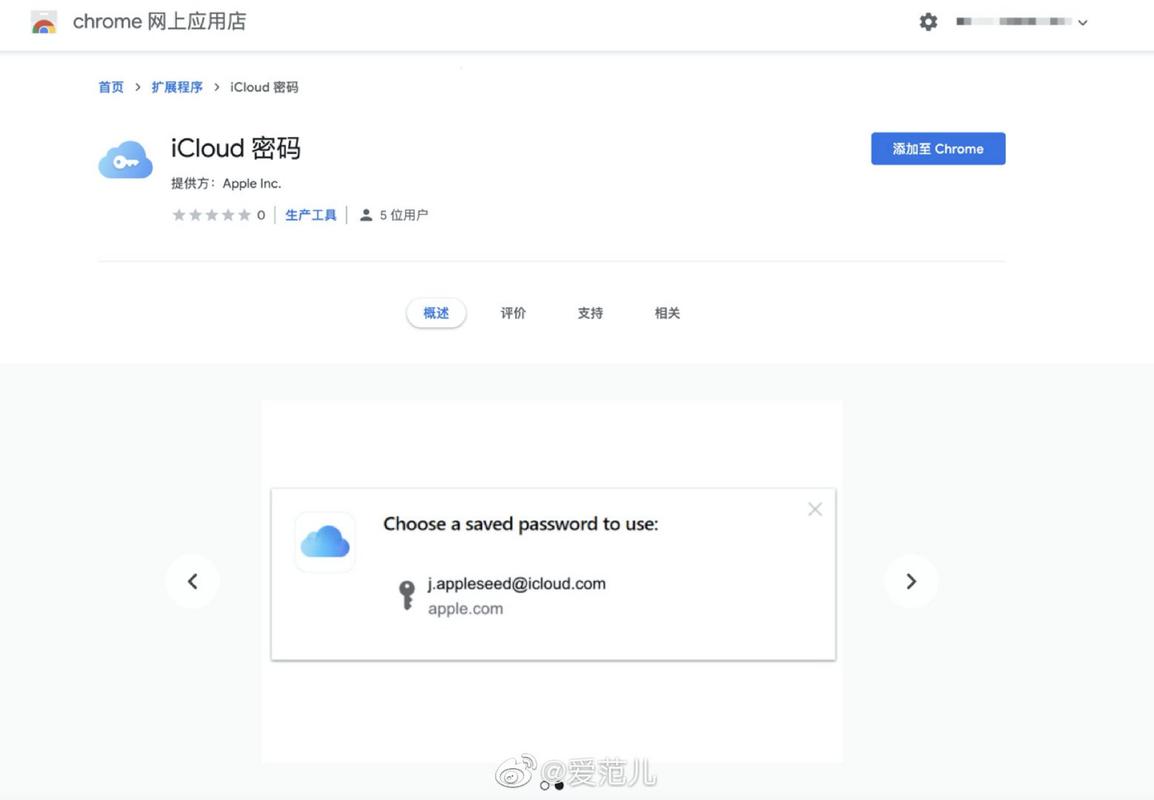Image resolution: width=1154 pixels, height=800 pixels.
Task: Click the iCloud 密码 extension title
Action: point(236,148)
